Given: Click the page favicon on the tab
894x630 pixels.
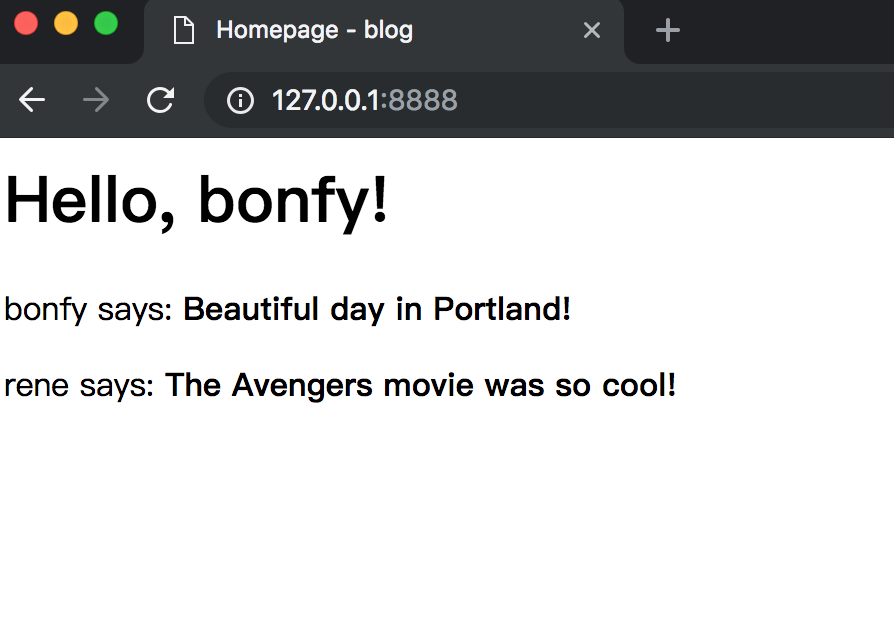Looking at the screenshot, I should click(x=184, y=31).
